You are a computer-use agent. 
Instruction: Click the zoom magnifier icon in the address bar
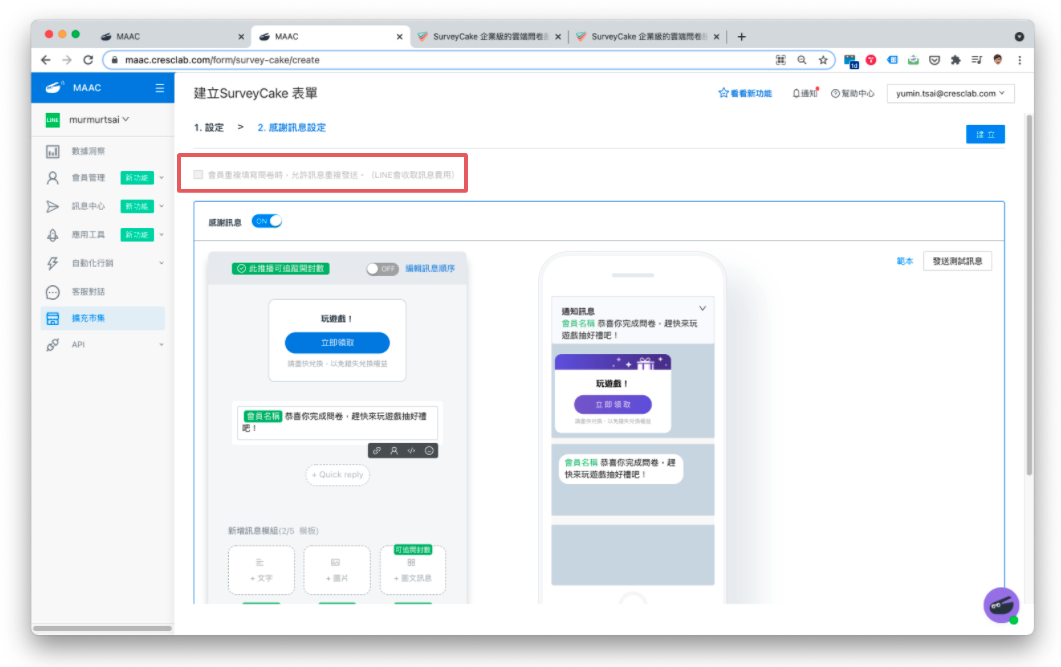pos(802,60)
